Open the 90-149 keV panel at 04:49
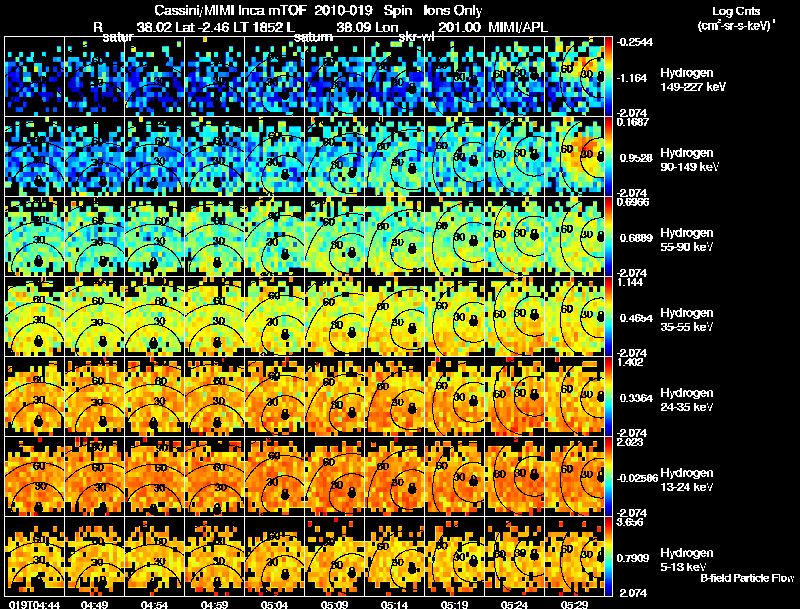 (x=94, y=157)
